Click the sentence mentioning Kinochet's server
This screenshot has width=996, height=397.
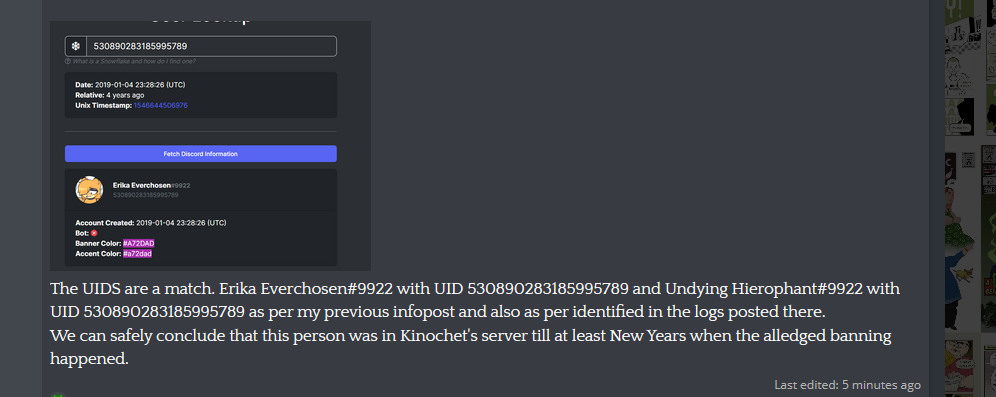tap(471, 347)
